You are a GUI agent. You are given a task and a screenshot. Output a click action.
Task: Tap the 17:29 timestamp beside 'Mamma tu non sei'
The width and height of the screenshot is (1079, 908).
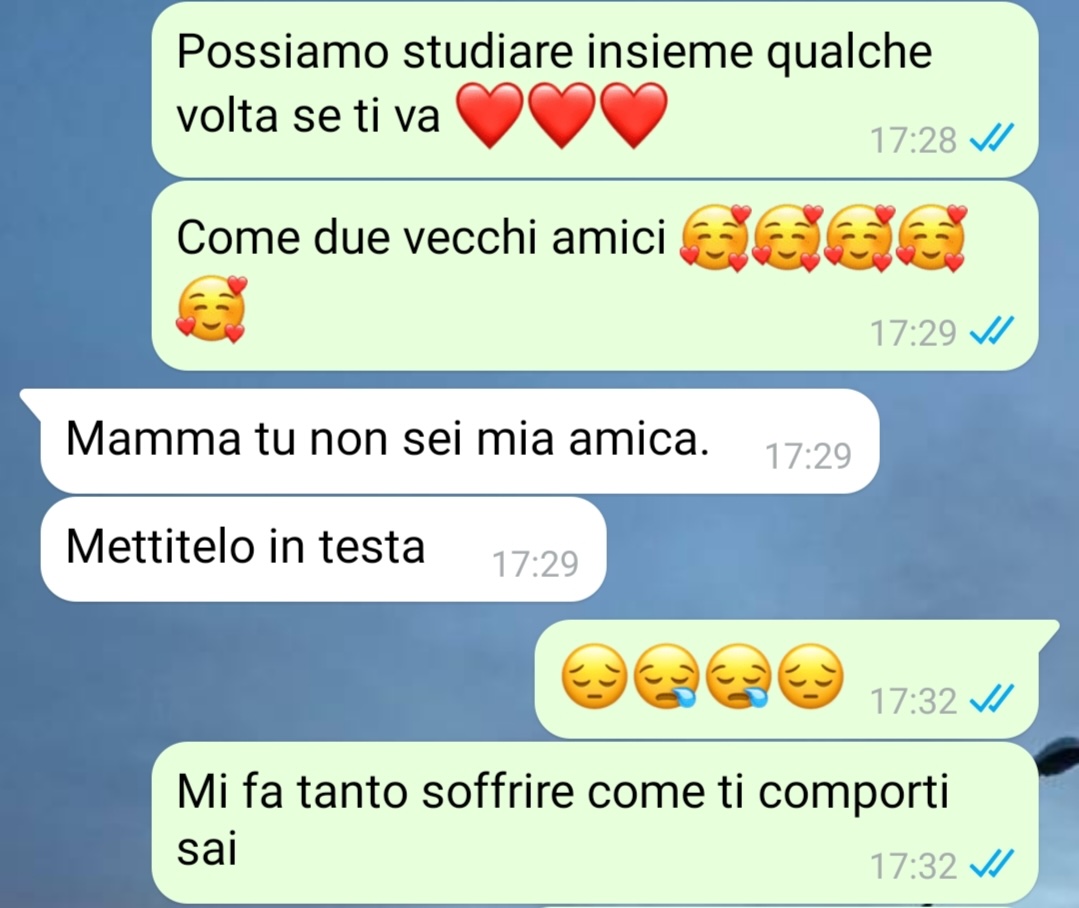click(x=809, y=455)
